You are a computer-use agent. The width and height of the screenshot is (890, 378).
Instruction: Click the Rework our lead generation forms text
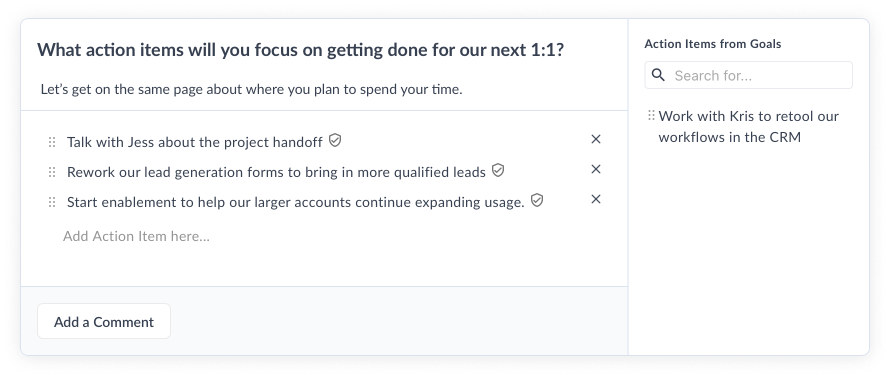276,172
